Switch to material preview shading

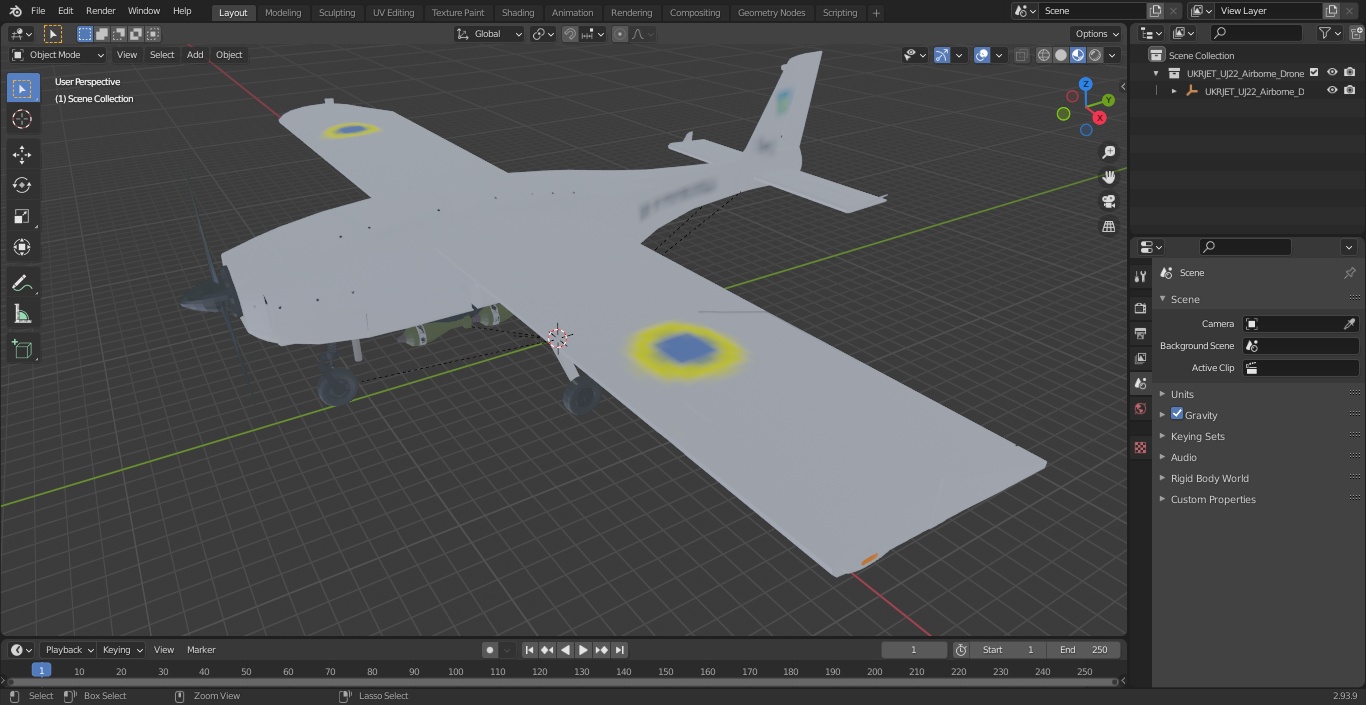click(1078, 55)
